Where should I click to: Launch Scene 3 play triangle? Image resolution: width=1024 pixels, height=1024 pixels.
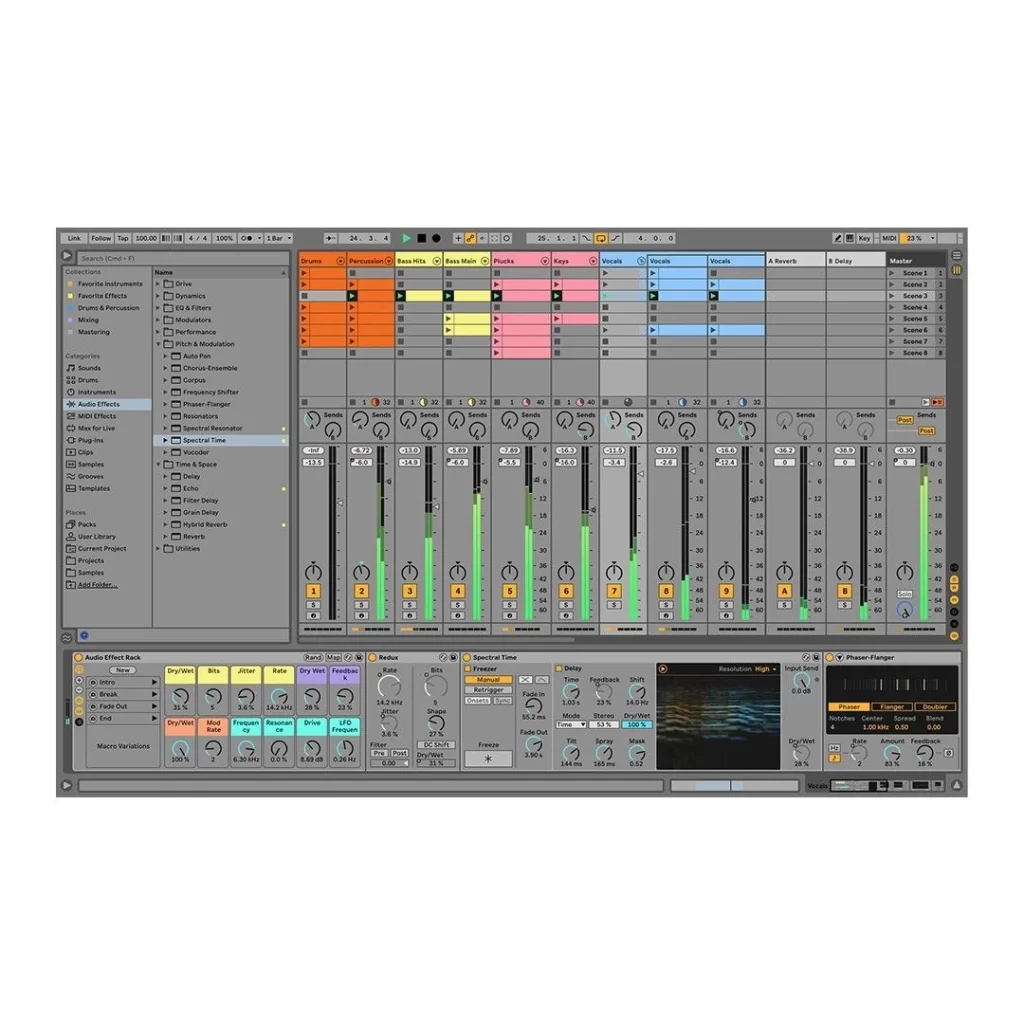click(892, 296)
